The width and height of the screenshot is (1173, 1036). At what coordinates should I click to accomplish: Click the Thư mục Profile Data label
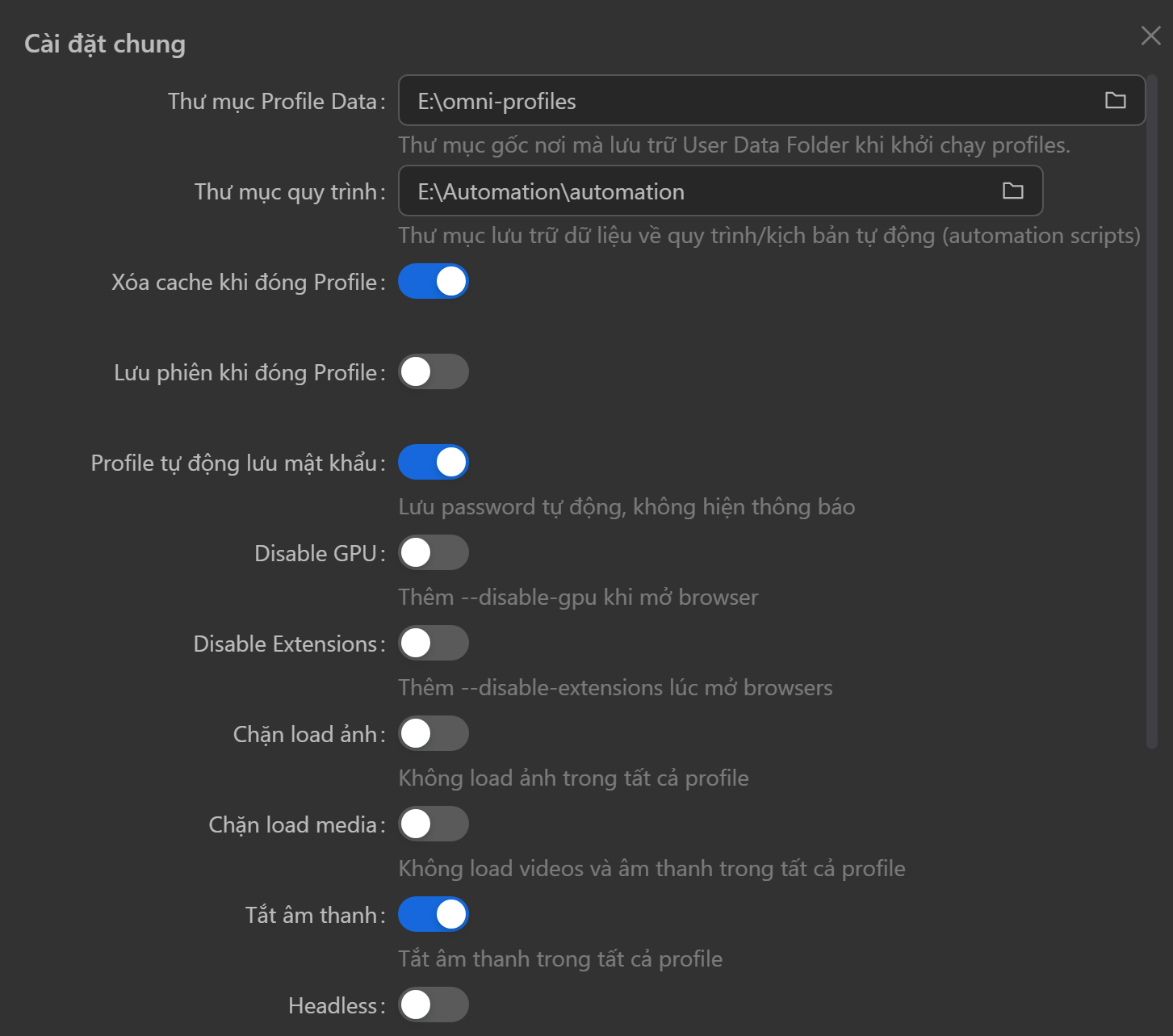pyautogui.click(x=273, y=101)
